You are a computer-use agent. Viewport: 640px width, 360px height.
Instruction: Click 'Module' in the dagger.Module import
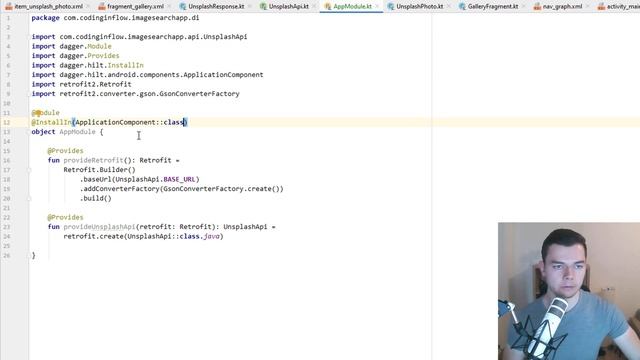tap(99, 46)
